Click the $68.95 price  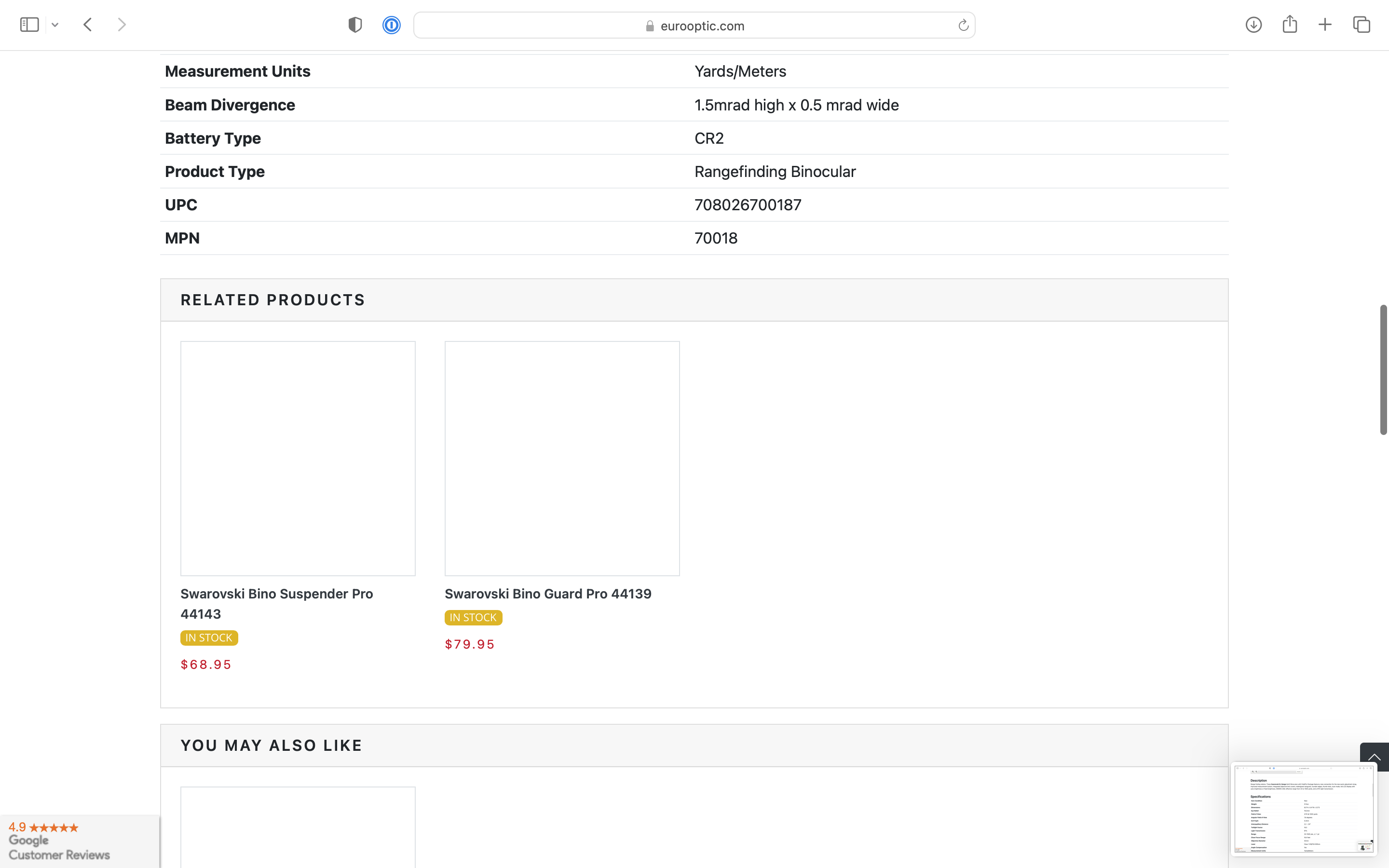point(205,664)
